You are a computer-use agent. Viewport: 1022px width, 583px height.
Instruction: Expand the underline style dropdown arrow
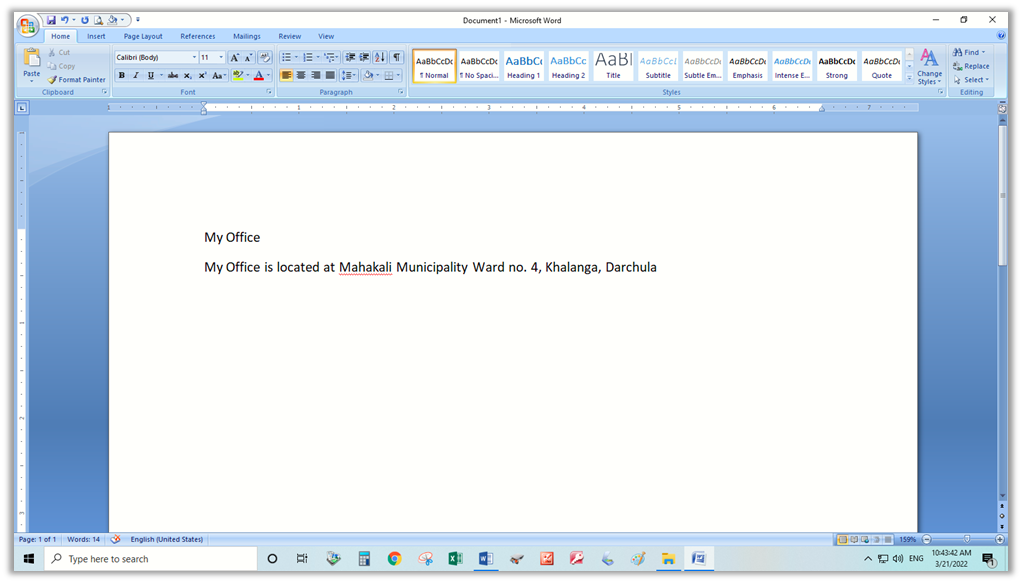(161, 76)
